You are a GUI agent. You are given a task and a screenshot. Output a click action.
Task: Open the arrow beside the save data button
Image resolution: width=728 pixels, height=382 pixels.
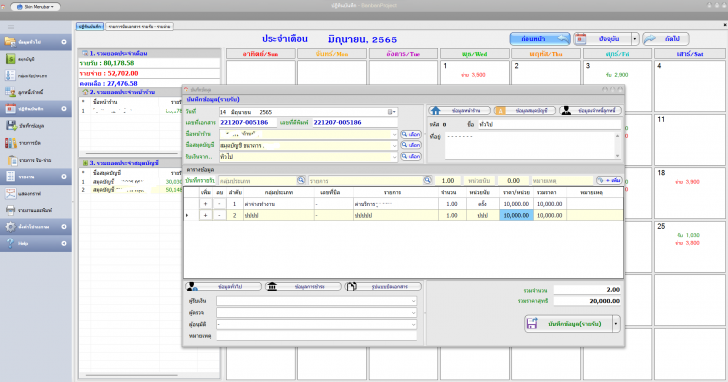(x=616, y=324)
